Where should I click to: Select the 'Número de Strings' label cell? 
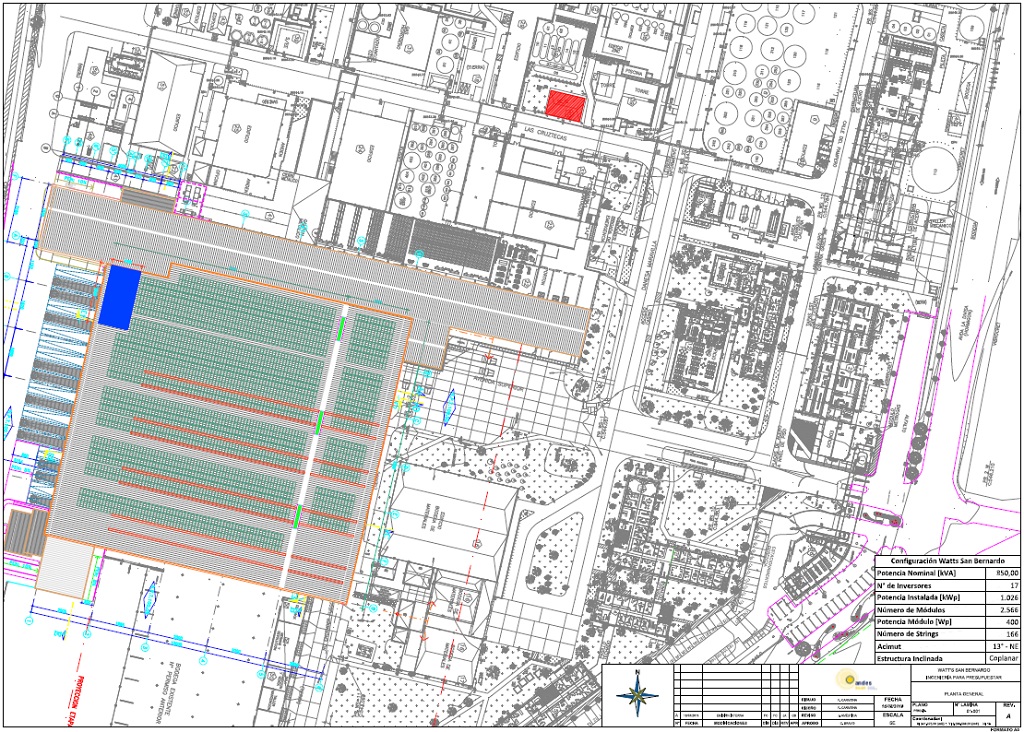pos(930,634)
